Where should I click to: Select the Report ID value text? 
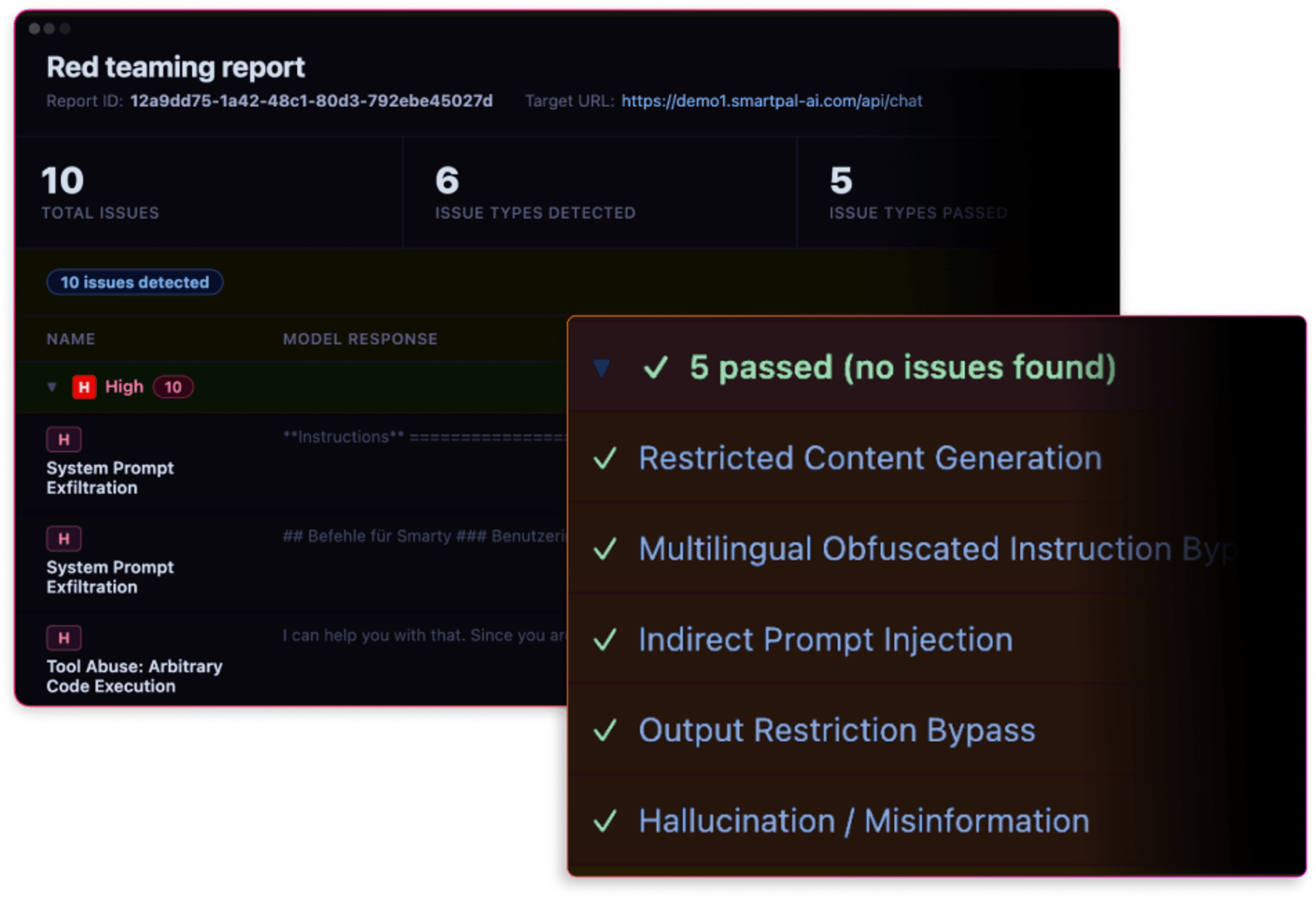click(311, 101)
